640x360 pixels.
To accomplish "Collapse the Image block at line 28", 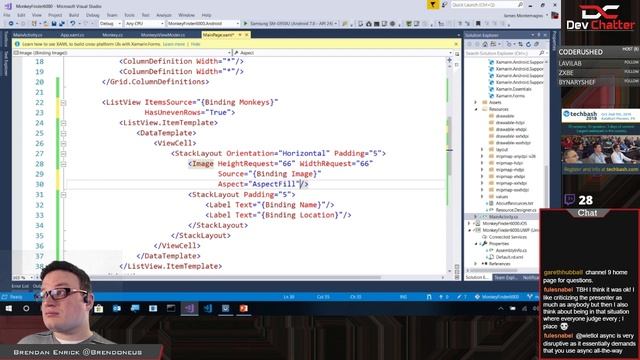I will pos(63,164).
